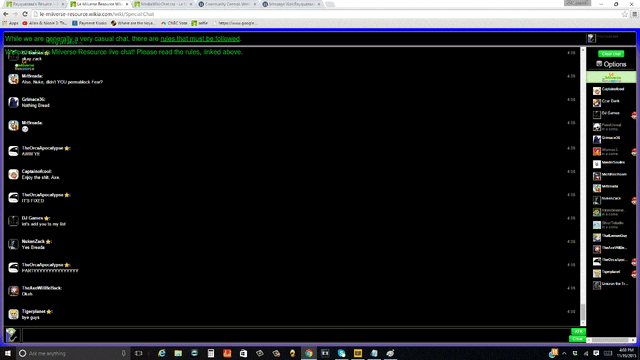Open the 'rules that must be followed' link

pyautogui.click(x=200, y=39)
